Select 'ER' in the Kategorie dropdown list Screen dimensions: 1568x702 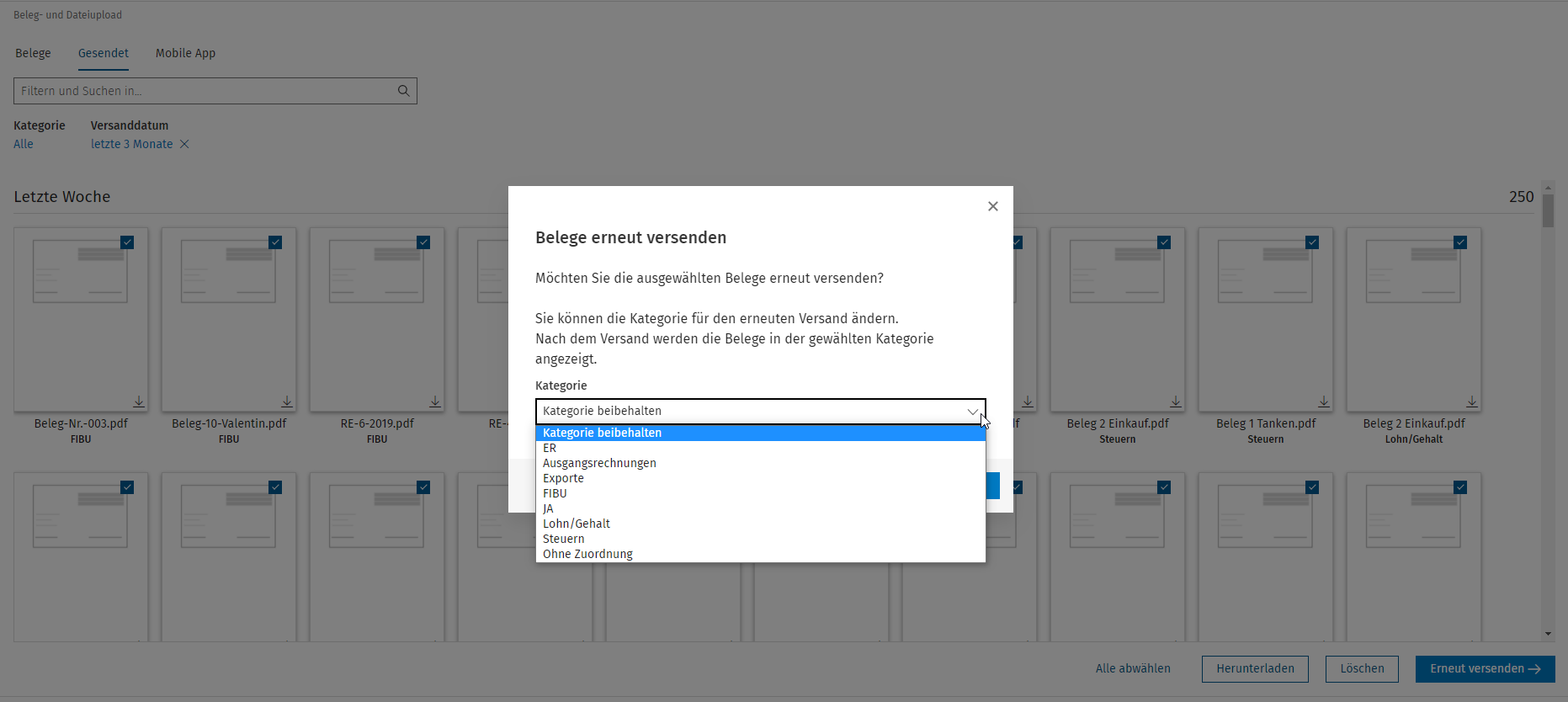coord(760,448)
